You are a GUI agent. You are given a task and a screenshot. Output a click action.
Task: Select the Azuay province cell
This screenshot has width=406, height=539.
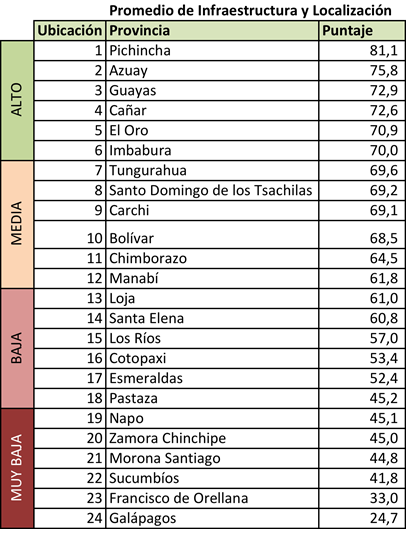212,70
